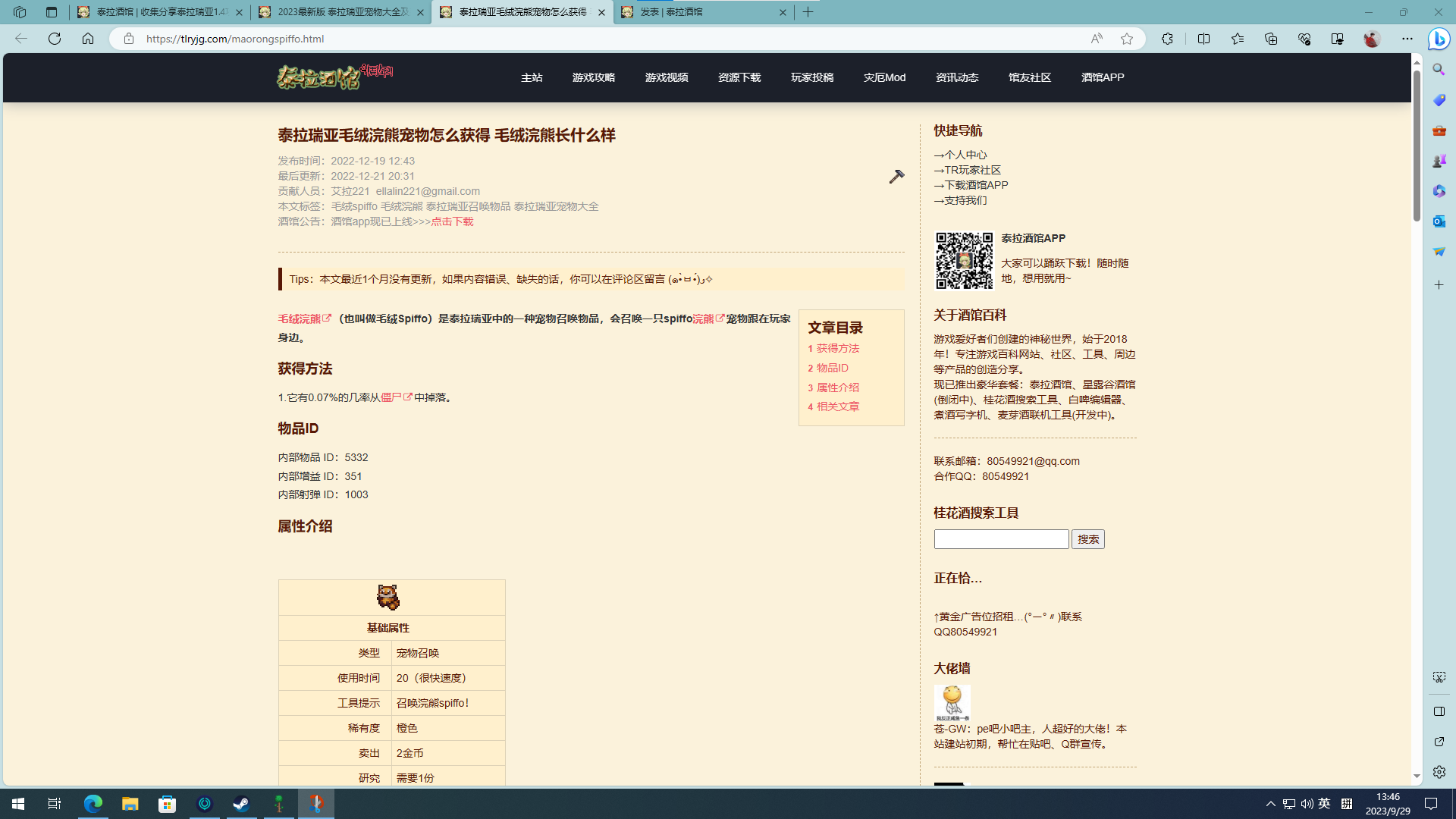Click the 点击下载 link in 酒馆公告

tap(452, 221)
